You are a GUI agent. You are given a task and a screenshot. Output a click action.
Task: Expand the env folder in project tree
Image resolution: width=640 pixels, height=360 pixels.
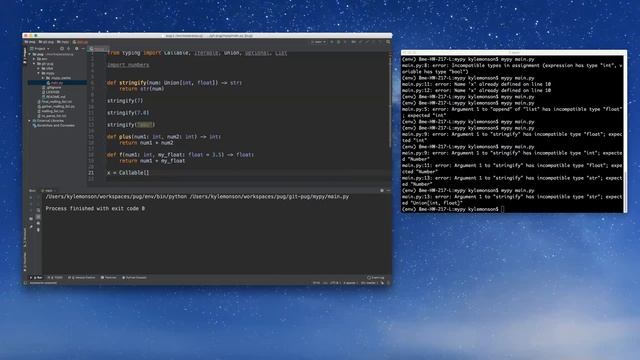point(34,59)
